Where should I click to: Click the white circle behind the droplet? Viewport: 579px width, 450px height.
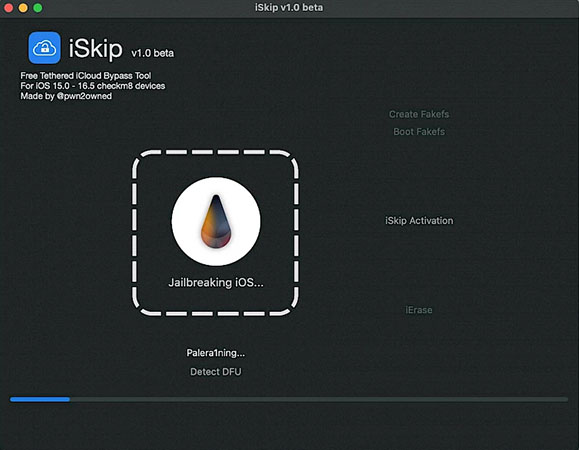click(x=216, y=221)
